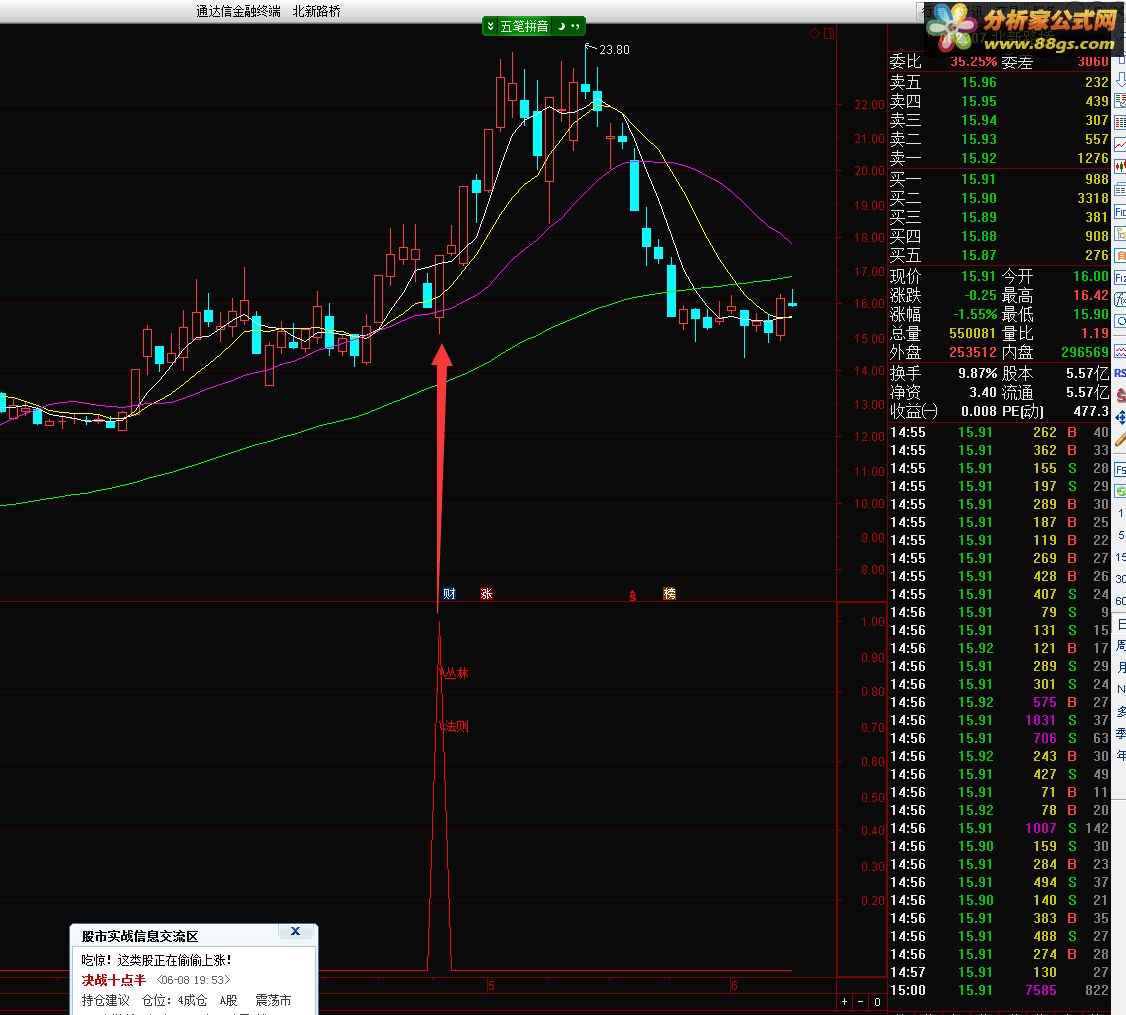Select the 买五 15.87 order row
This screenshot has width=1126, height=1015.
pyautogui.click(x=1000, y=255)
